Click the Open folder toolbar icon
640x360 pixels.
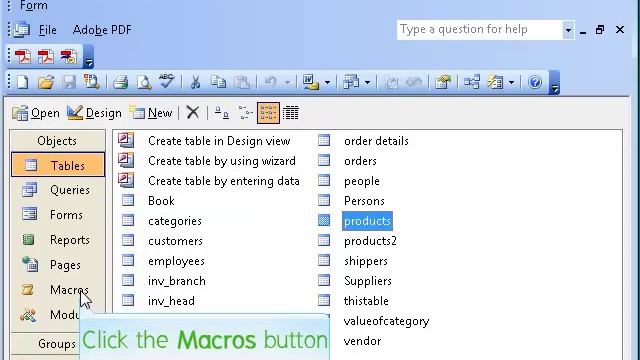tap(46, 82)
